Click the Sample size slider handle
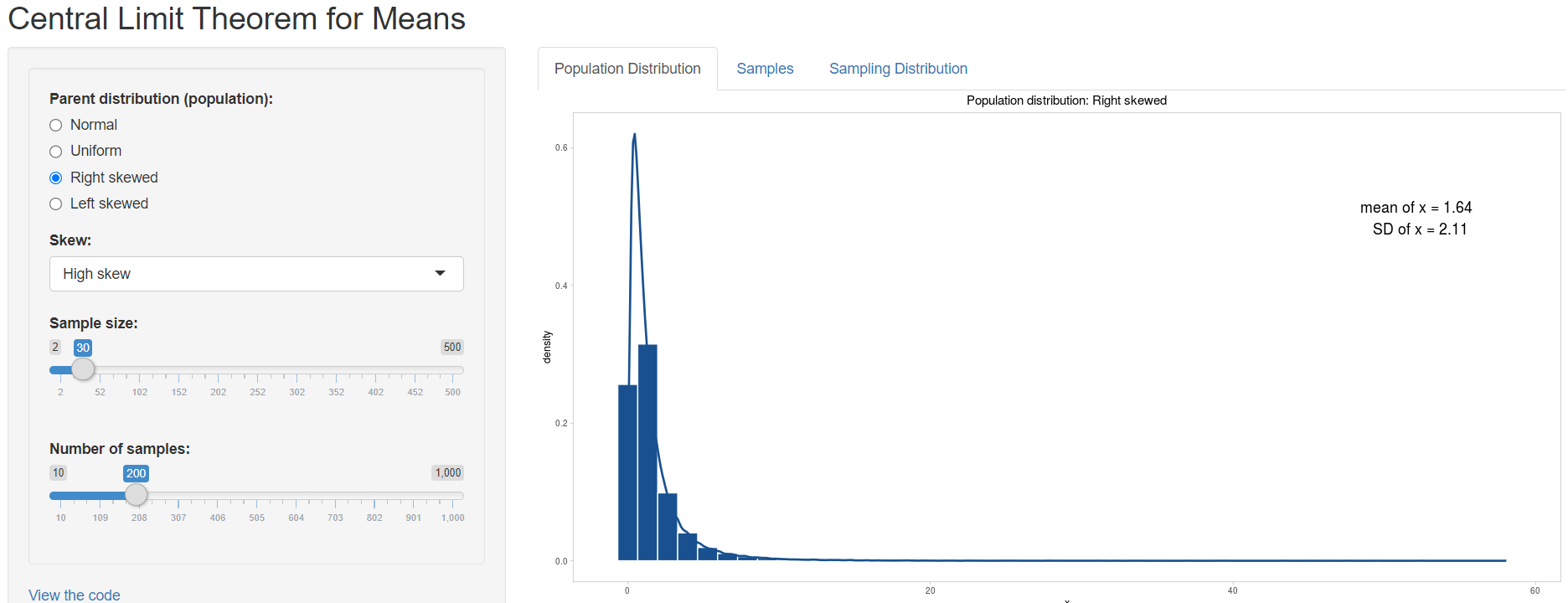The width and height of the screenshot is (1568, 603). click(83, 369)
